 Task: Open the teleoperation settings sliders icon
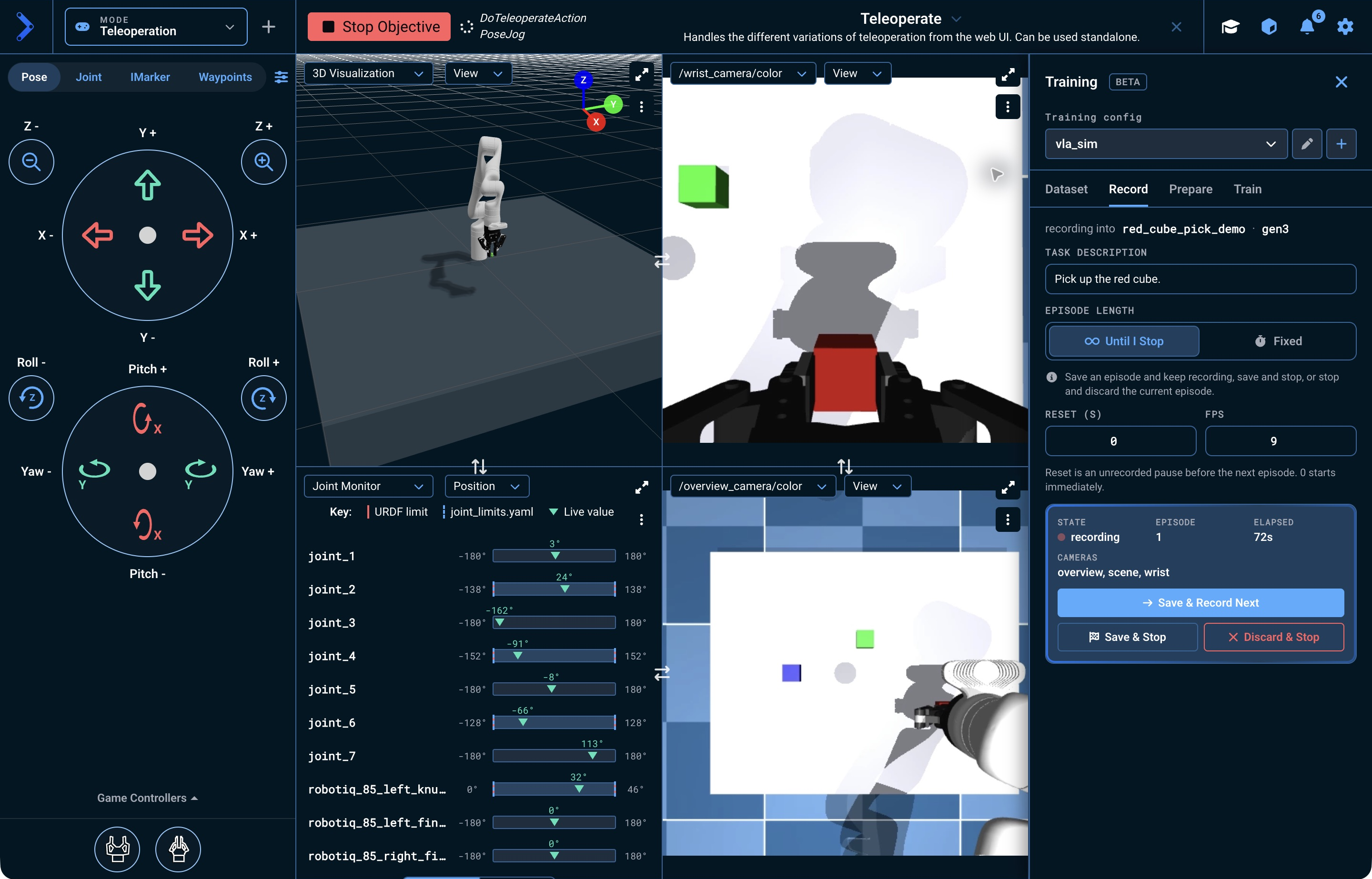pyautogui.click(x=281, y=77)
